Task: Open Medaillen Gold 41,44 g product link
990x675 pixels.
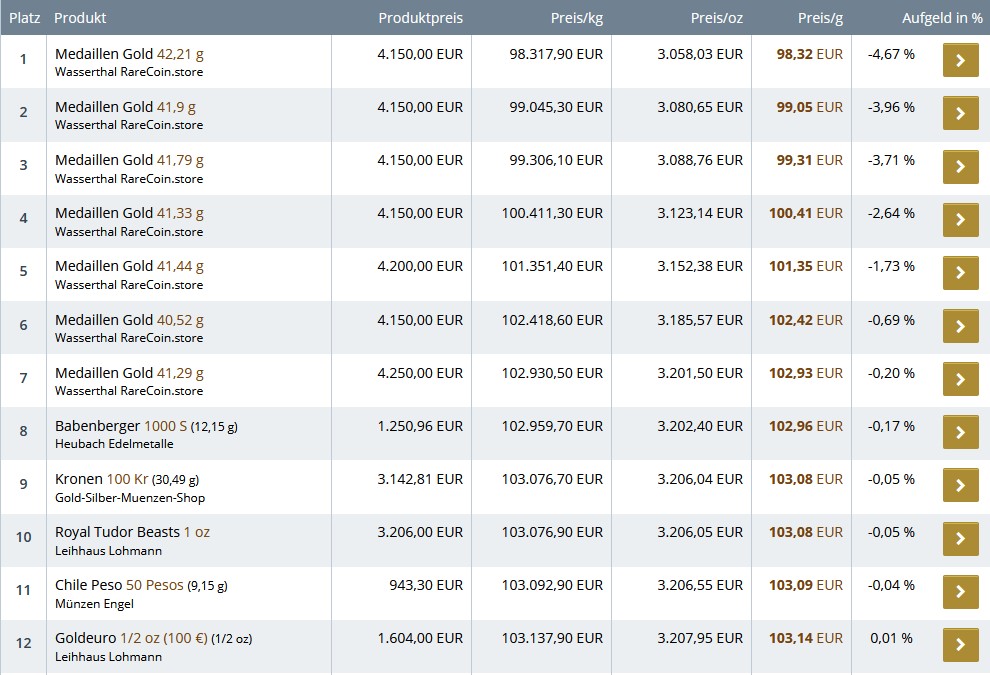Action: pos(129,266)
